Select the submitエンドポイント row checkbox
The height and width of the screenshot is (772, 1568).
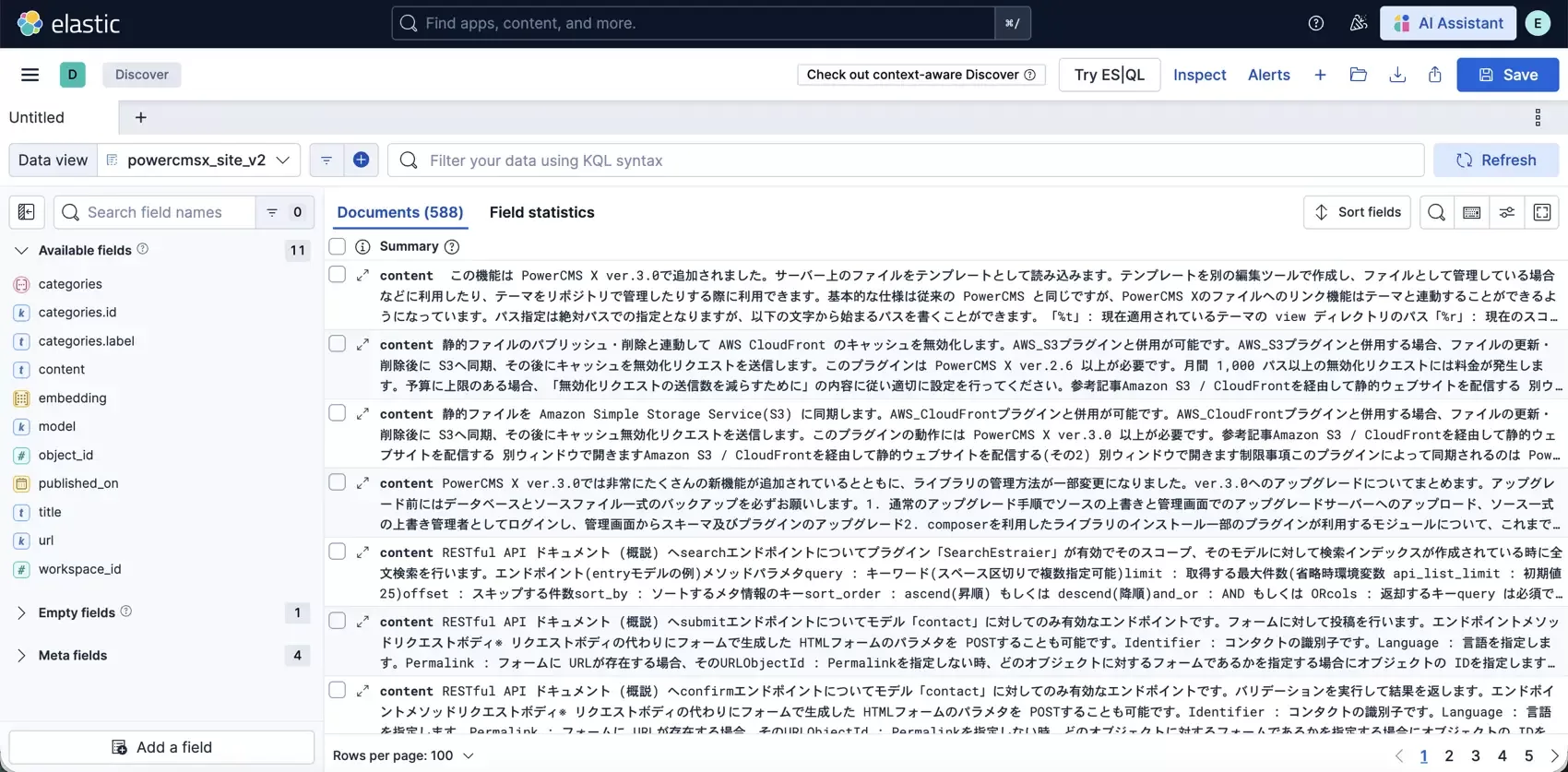click(338, 620)
